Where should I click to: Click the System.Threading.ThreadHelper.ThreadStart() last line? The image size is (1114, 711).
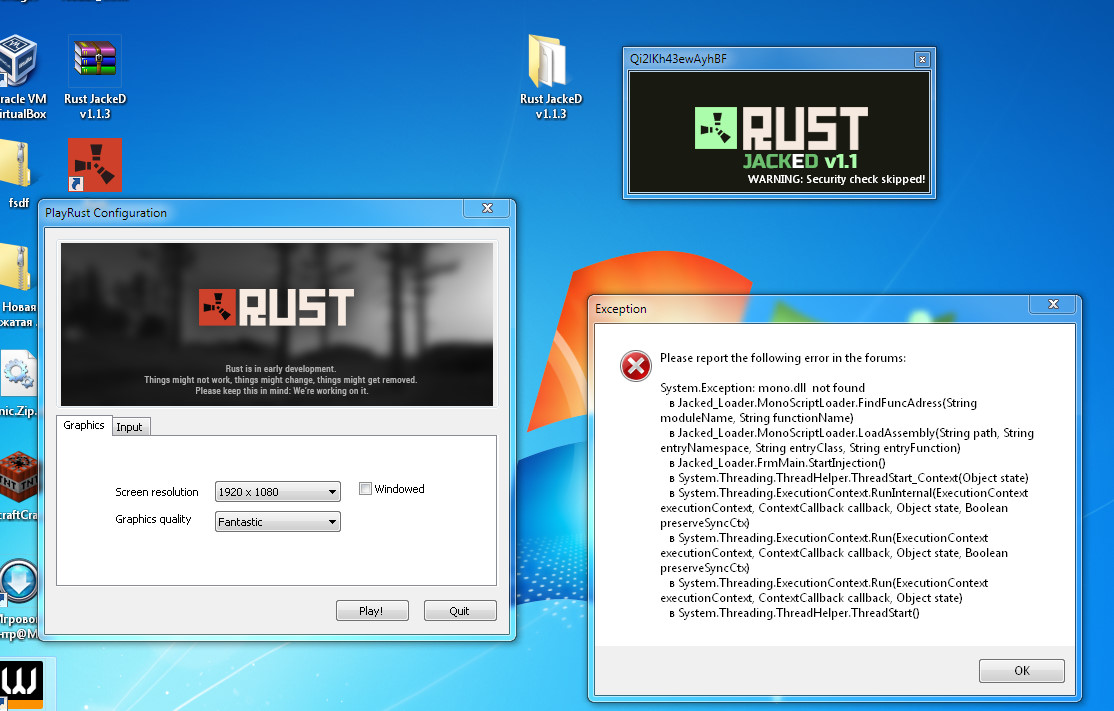pyautogui.click(x=794, y=613)
